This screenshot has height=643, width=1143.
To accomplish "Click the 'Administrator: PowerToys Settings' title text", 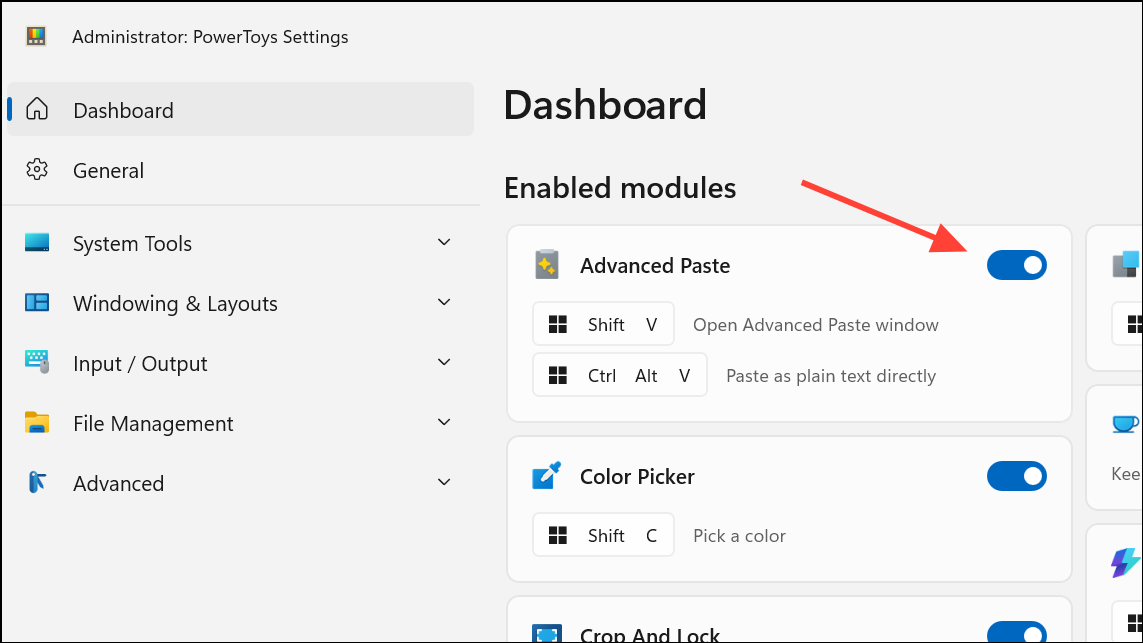I will tap(210, 36).
